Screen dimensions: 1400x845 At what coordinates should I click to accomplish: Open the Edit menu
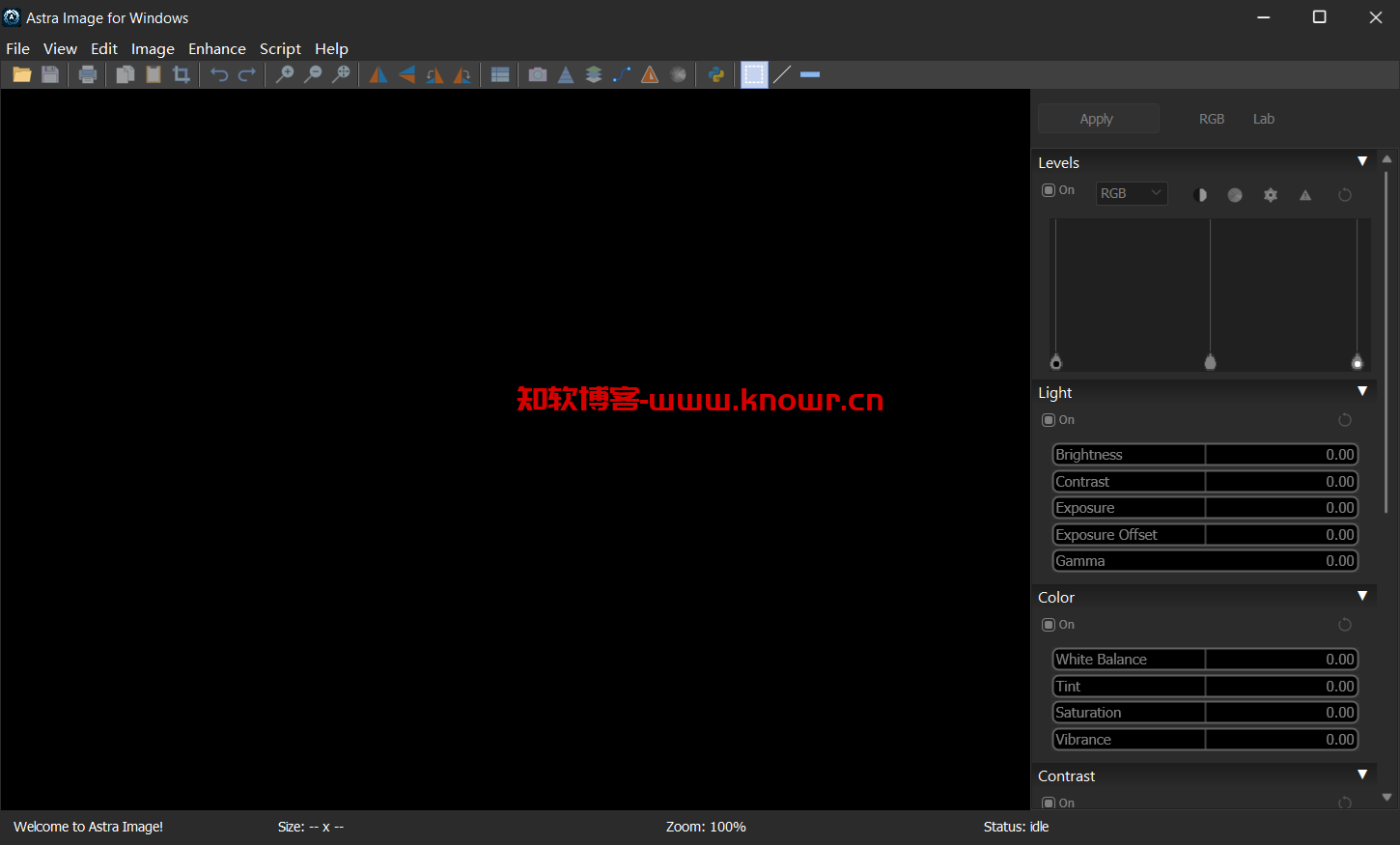[104, 48]
